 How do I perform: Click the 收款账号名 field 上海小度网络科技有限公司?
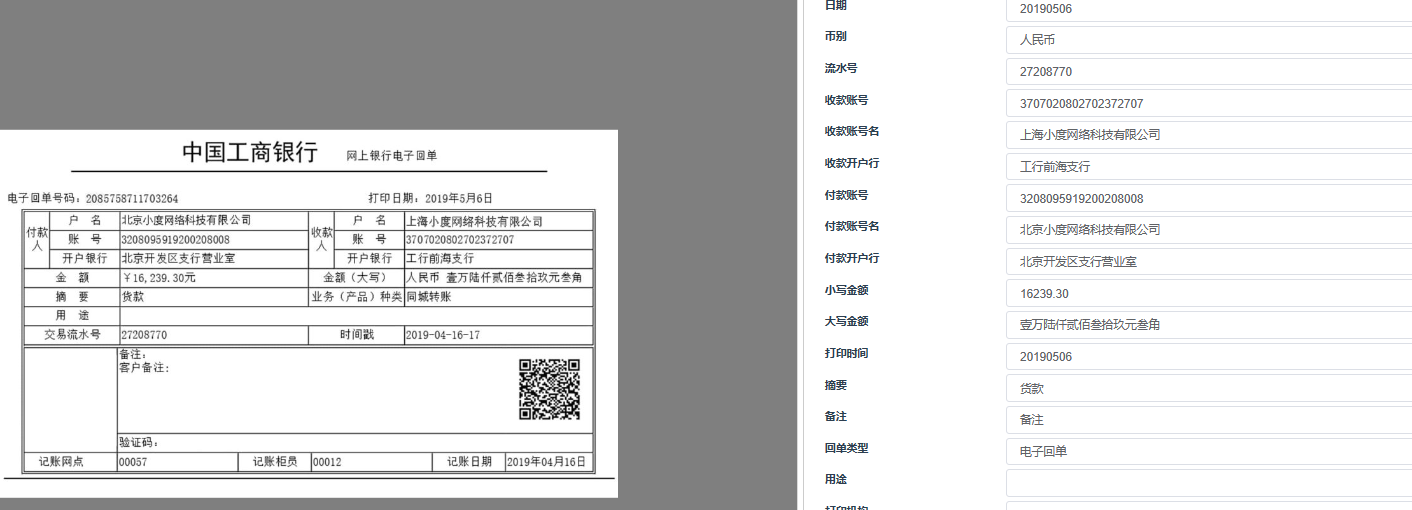click(1209, 135)
